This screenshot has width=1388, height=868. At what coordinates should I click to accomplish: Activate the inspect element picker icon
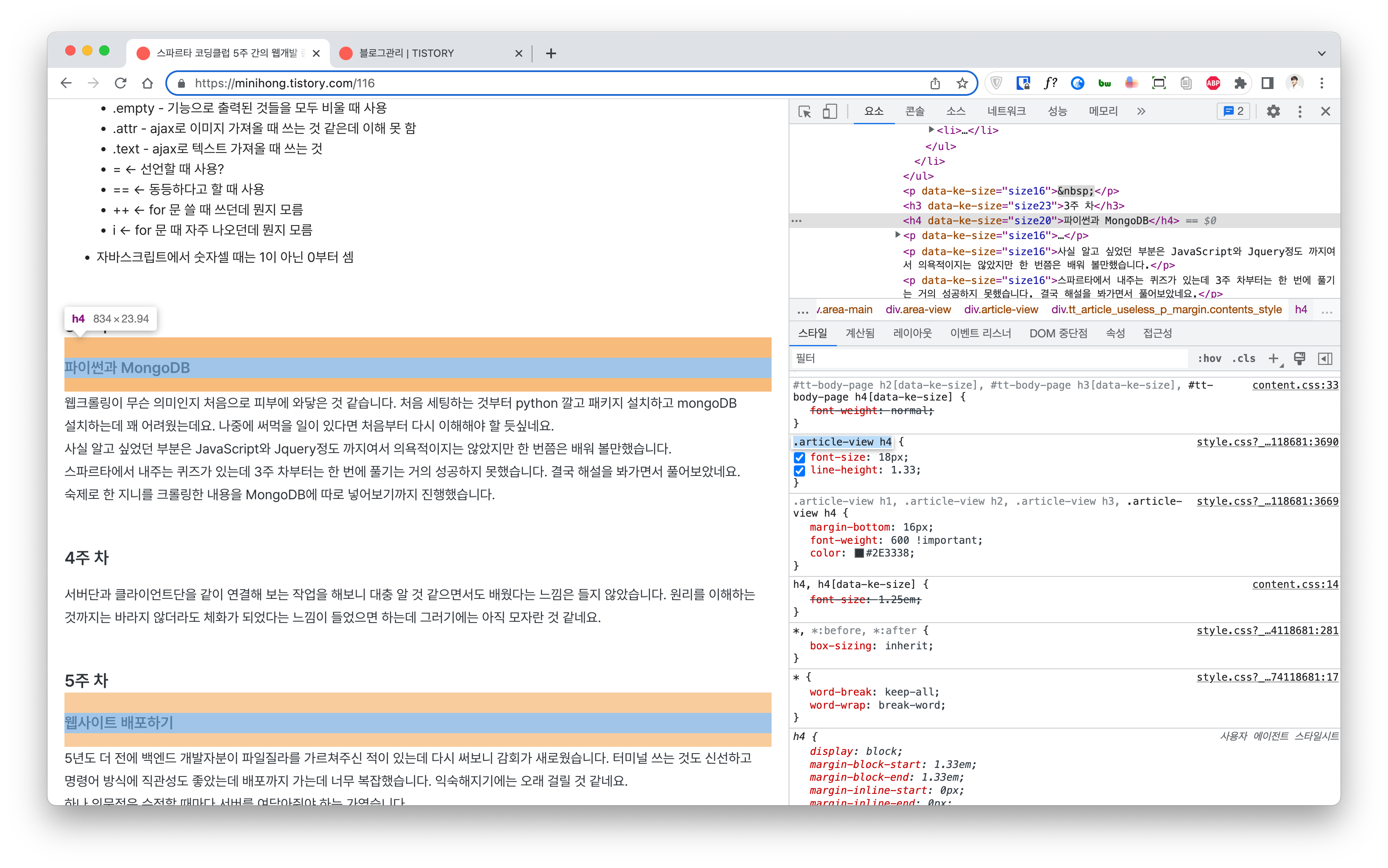click(x=805, y=111)
